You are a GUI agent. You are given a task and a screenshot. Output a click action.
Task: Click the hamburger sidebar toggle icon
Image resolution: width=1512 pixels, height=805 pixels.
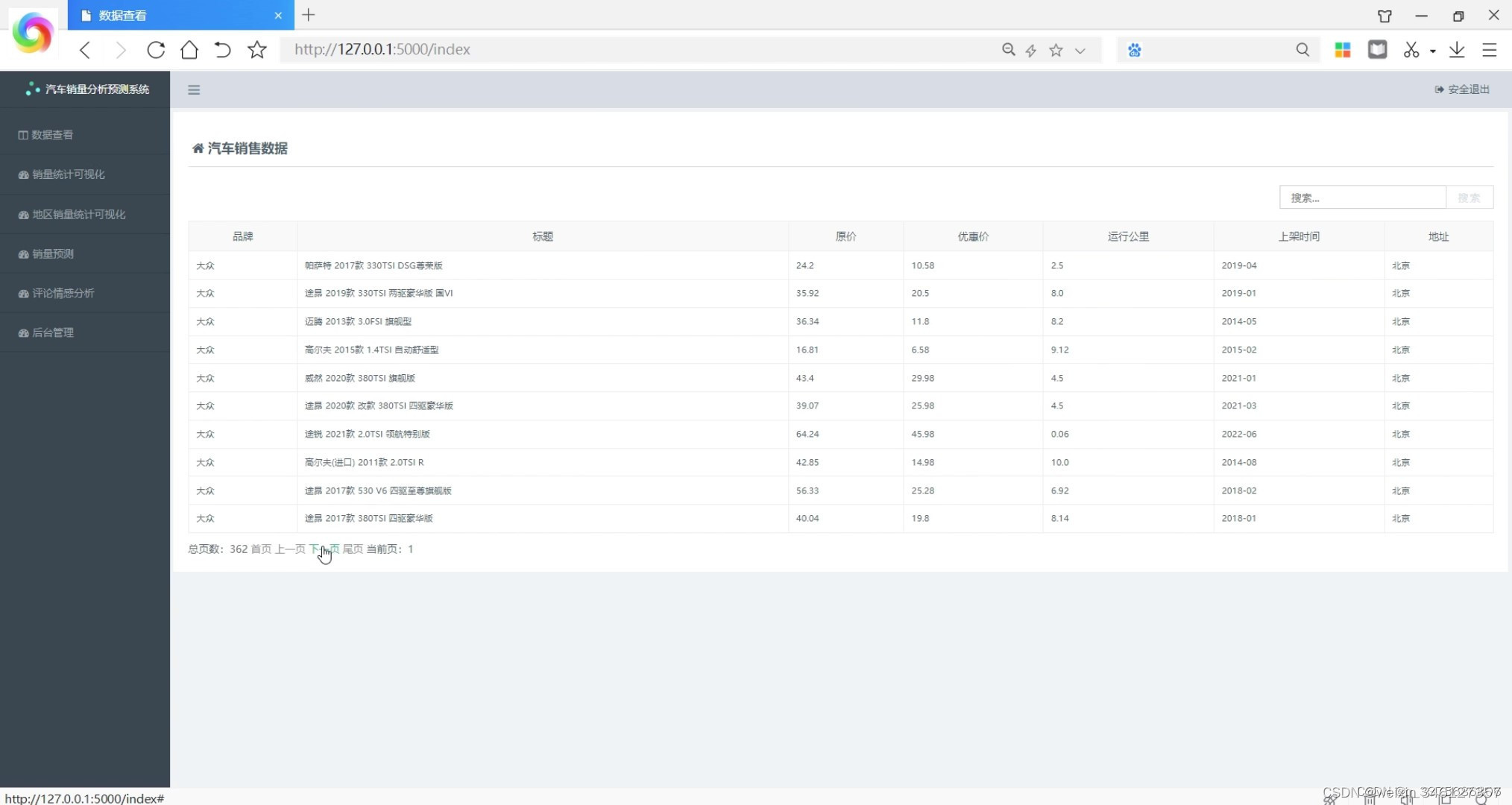point(194,90)
